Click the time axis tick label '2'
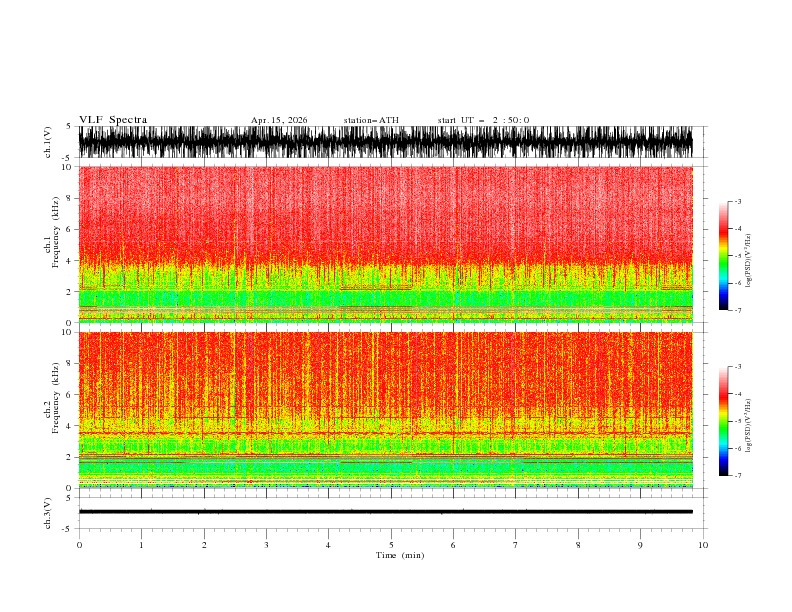 [204, 545]
